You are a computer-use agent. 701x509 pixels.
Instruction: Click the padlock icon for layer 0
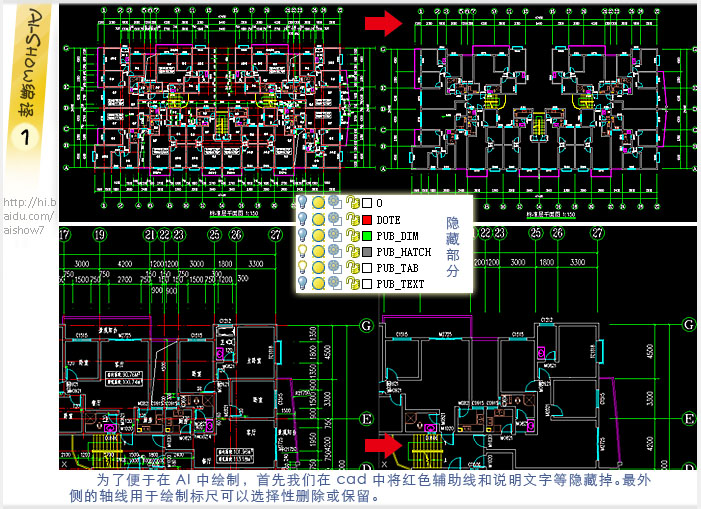(353, 202)
